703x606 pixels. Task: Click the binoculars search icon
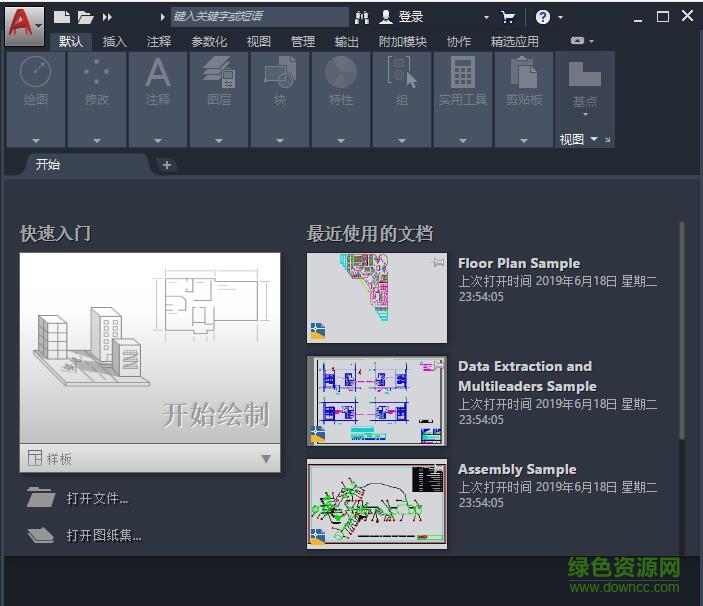[x=362, y=17]
